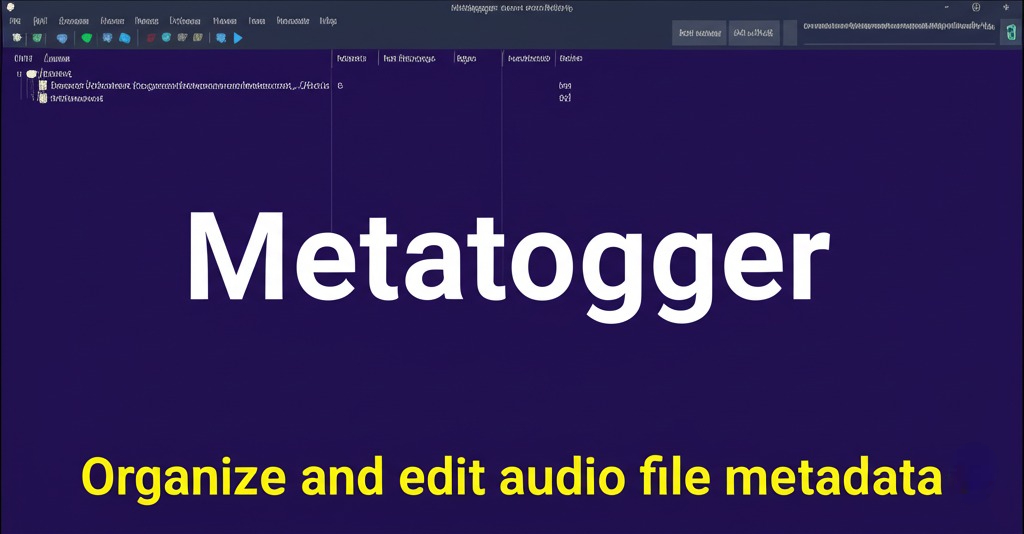Click the blue icon just left of play arrow
This screenshot has width=1024, height=534.
221,38
